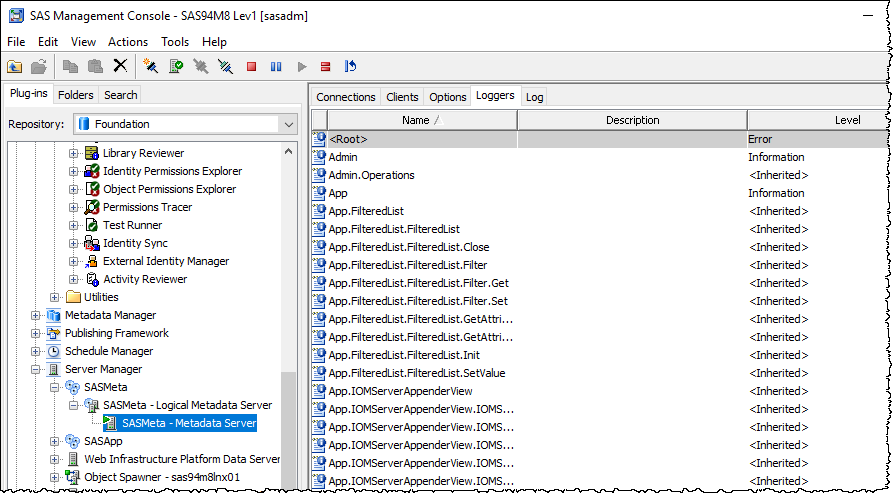Click the External Identity Manager icon
894x496 pixels.
pos(92,261)
